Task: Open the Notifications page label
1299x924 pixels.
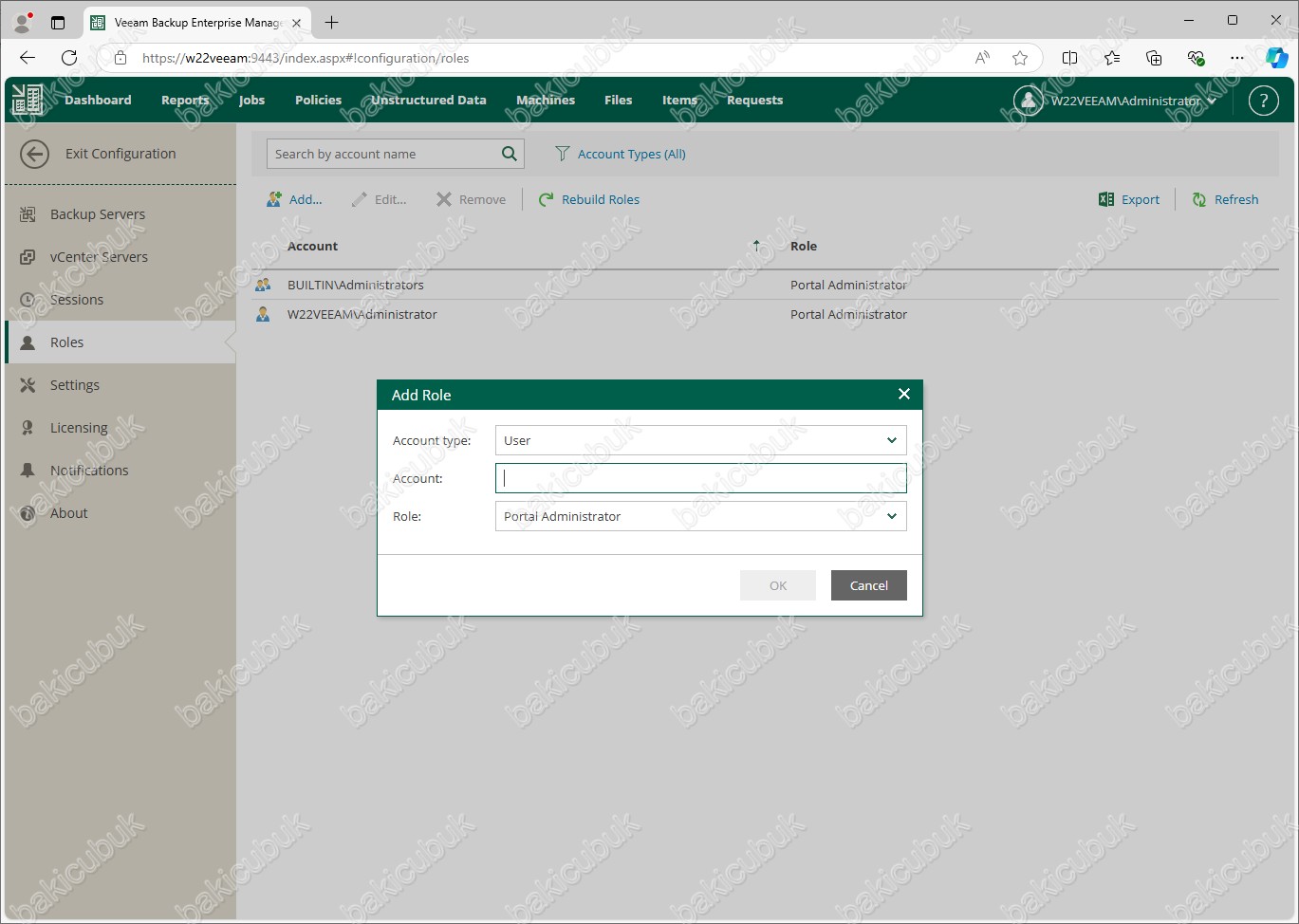Action: click(x=89, y=471)
